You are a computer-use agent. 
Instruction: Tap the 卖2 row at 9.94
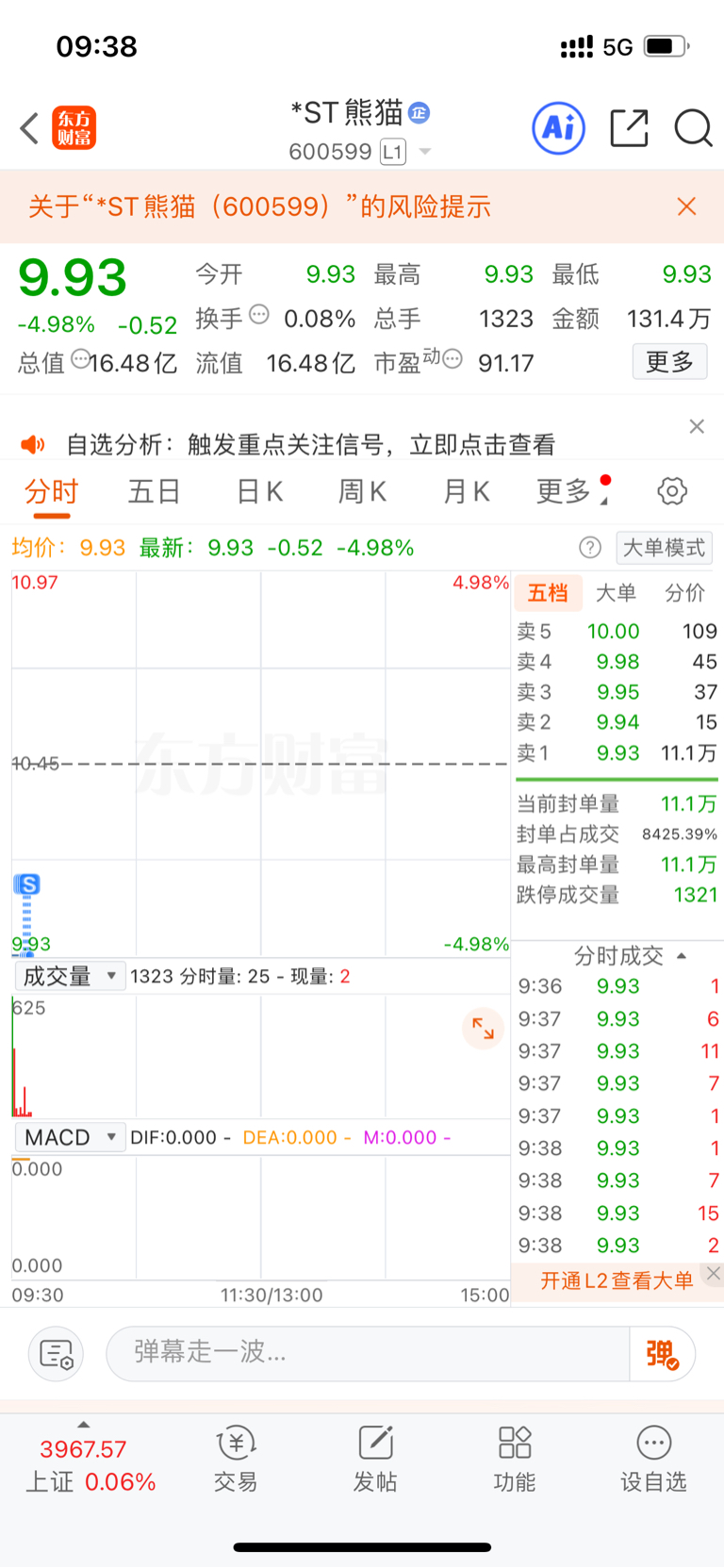(x=617, y=722)
